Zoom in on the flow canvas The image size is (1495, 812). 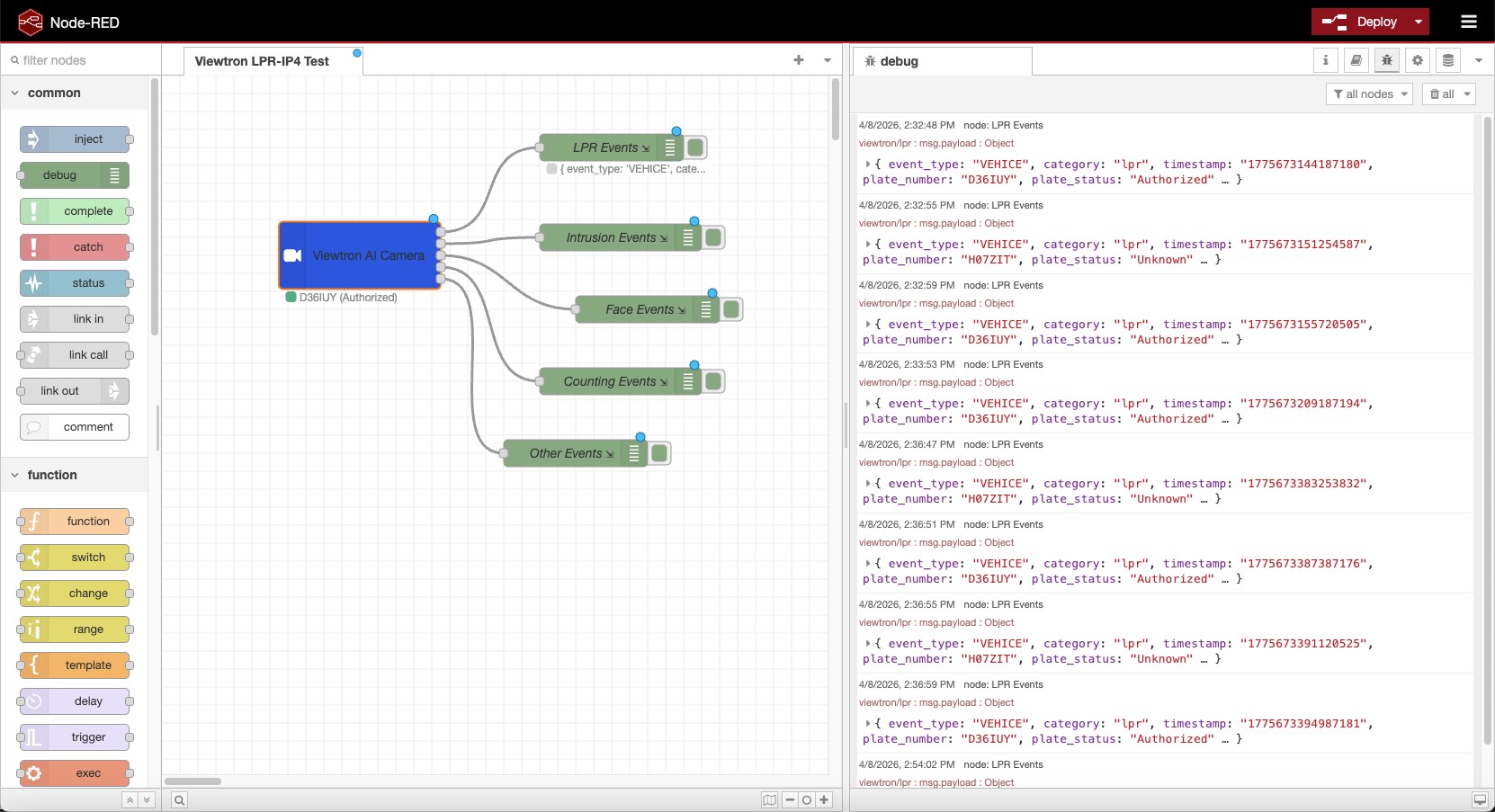(x=825, y=799)
